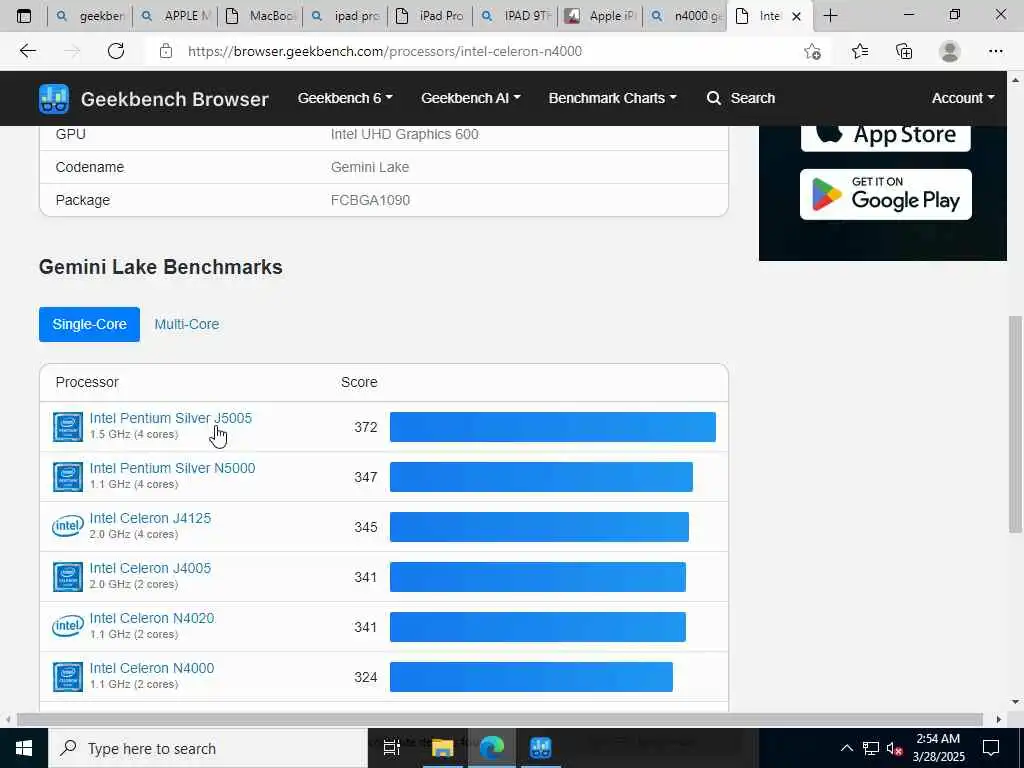
Task: Click the Geekbench Browser title text
Action: tap(174, 99)
